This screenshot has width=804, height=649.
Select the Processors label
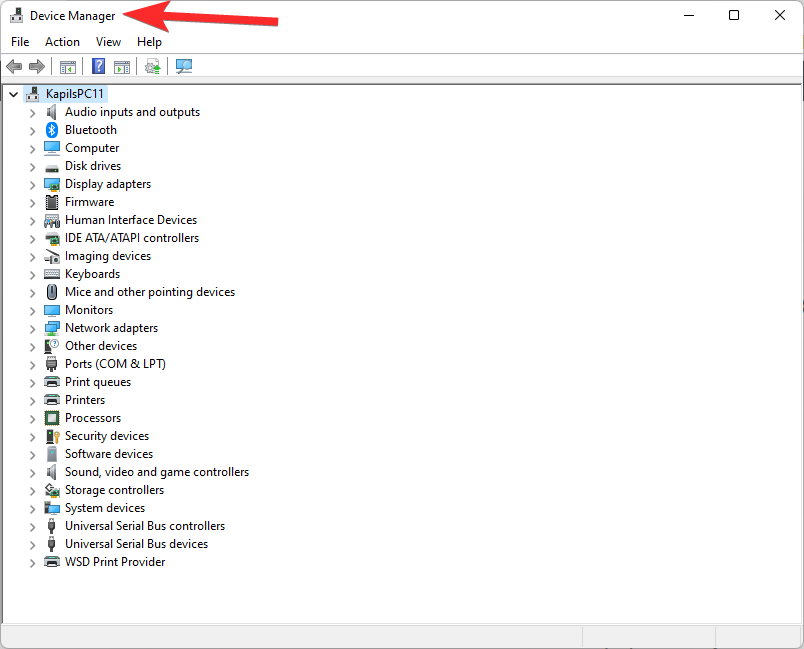point(93,418)
